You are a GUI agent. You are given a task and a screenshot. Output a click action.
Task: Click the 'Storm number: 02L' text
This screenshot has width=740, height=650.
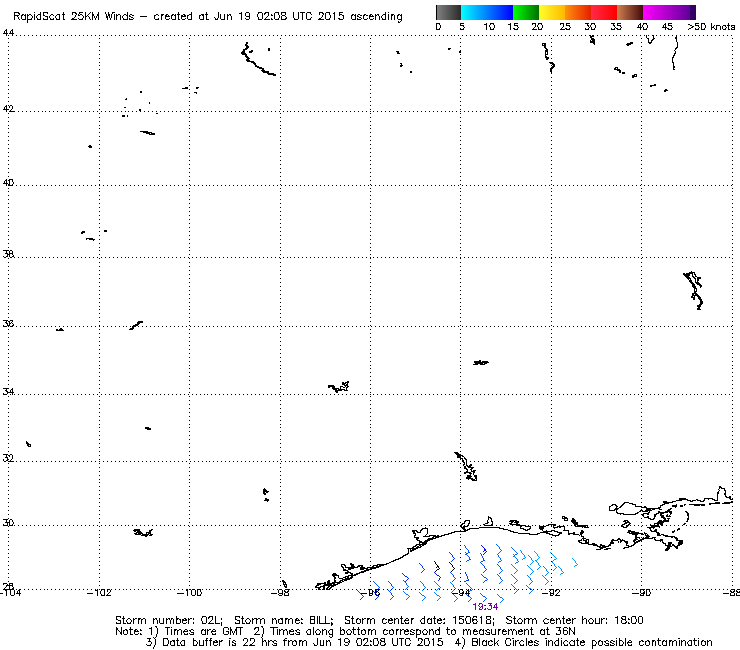point(169,620)
